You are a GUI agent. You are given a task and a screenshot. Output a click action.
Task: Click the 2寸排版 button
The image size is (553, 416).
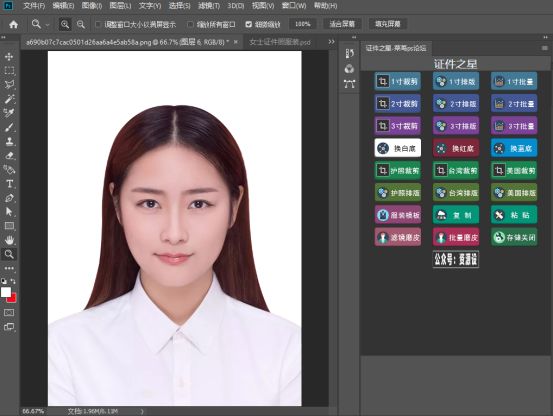pyautogui.click(x=456, y=104)
